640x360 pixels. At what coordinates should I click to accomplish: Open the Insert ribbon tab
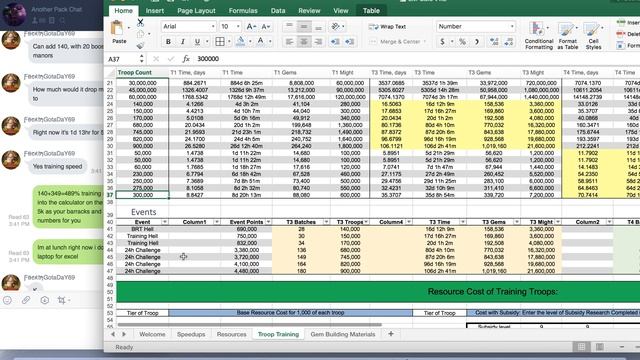tap(155, 11)
